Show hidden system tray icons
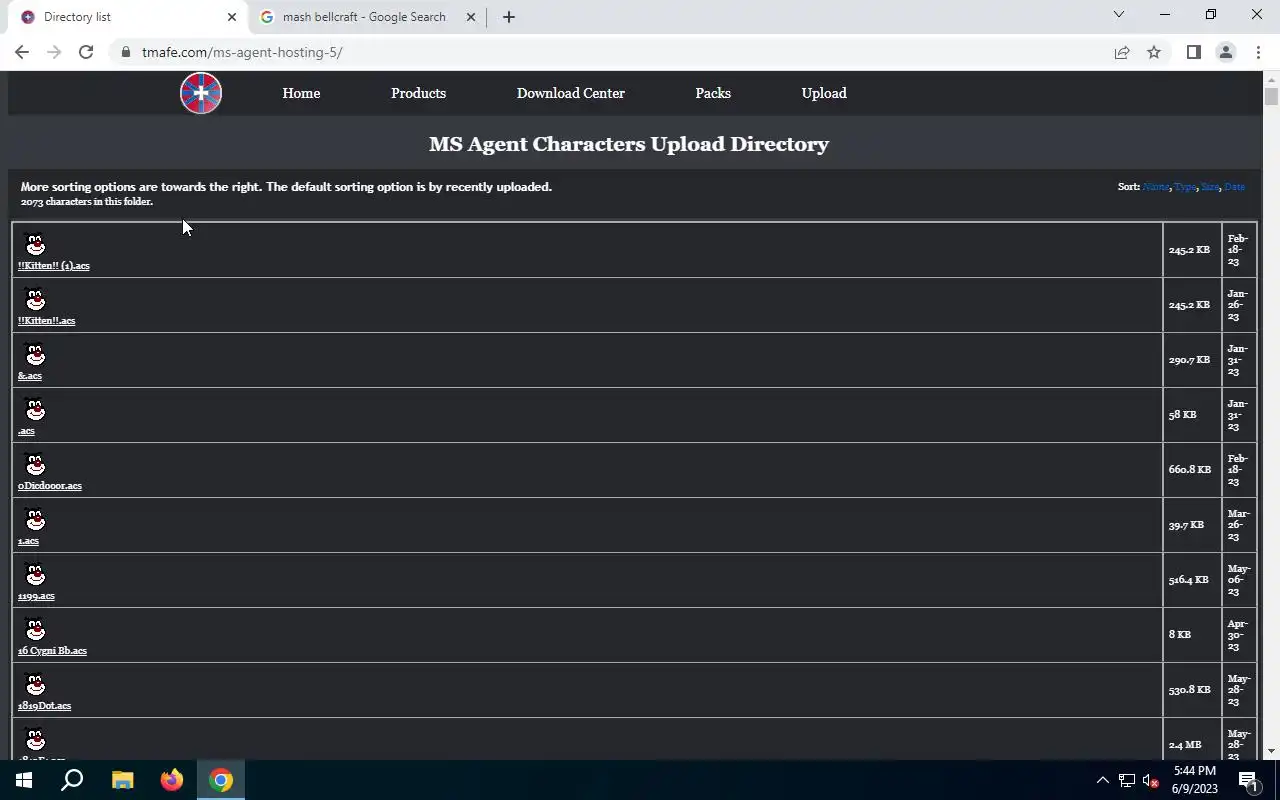The height and width of the screenshot is (800, 1280). (x=1102, y=780)
